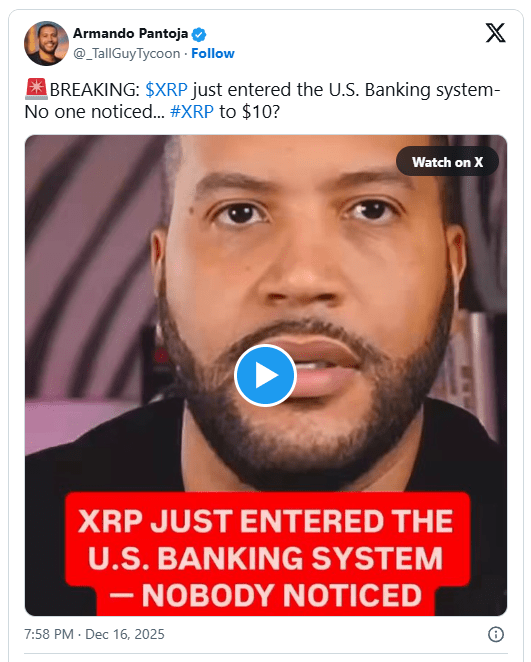Click the "No one noticed..." tweet text
531x662 pixels.
[95, 112]
